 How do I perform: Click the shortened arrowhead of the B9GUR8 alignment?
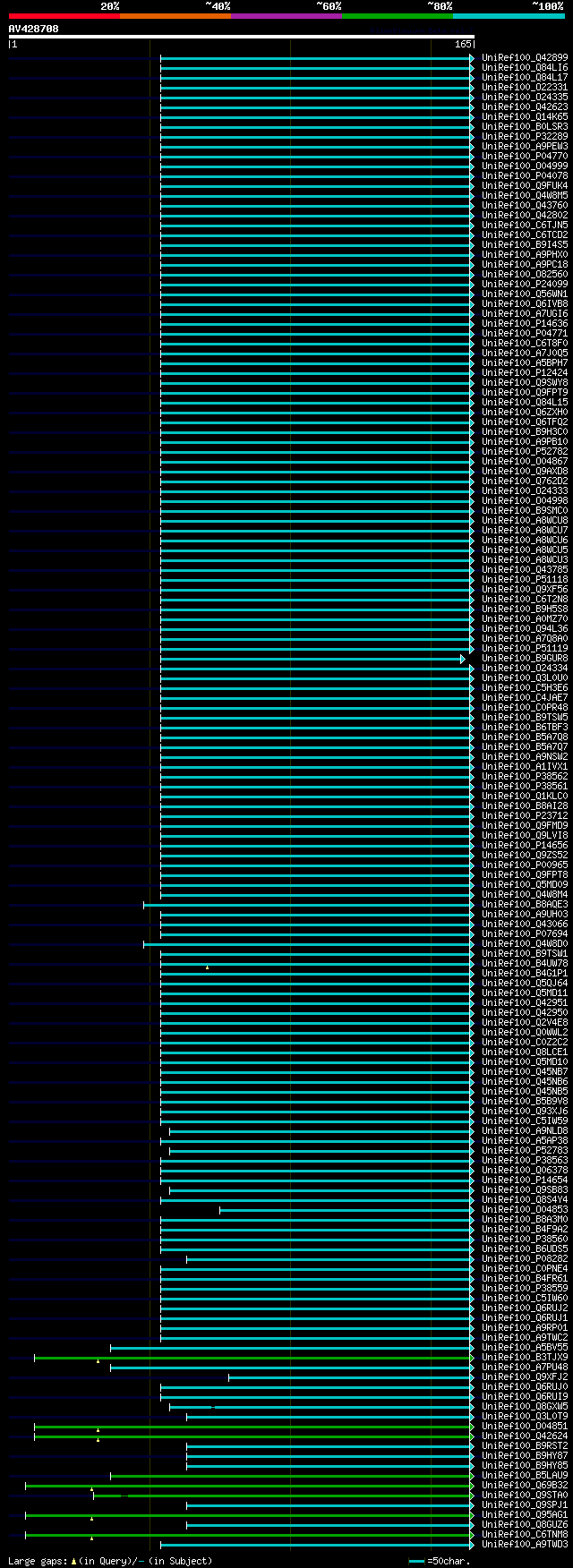click(463, 659)
